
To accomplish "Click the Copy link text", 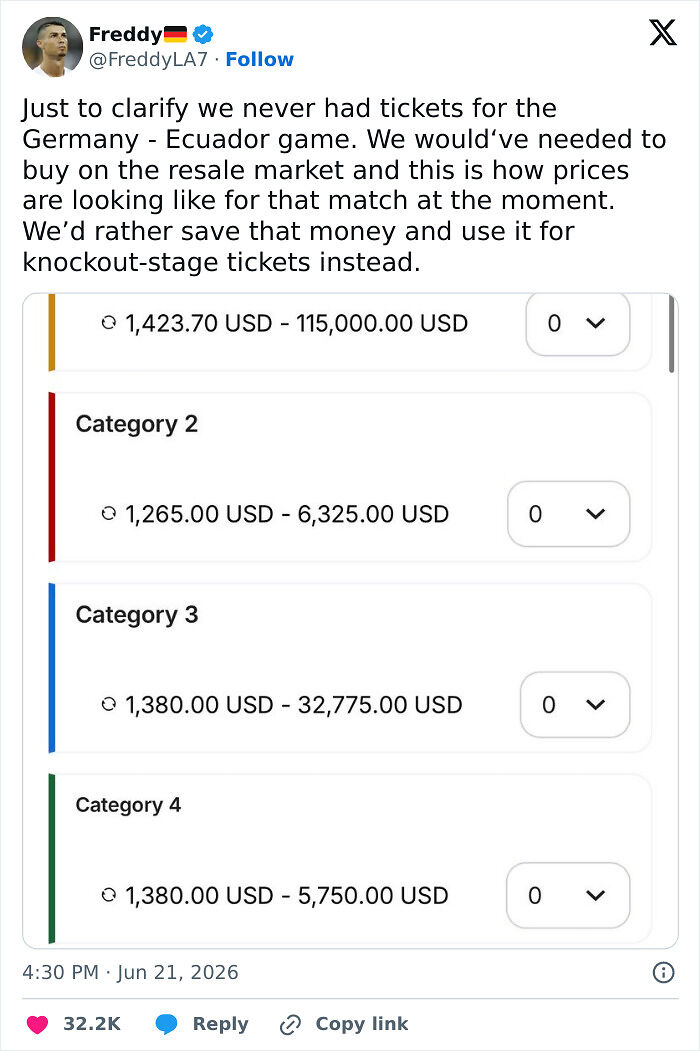I will [x=361, y=1024].
